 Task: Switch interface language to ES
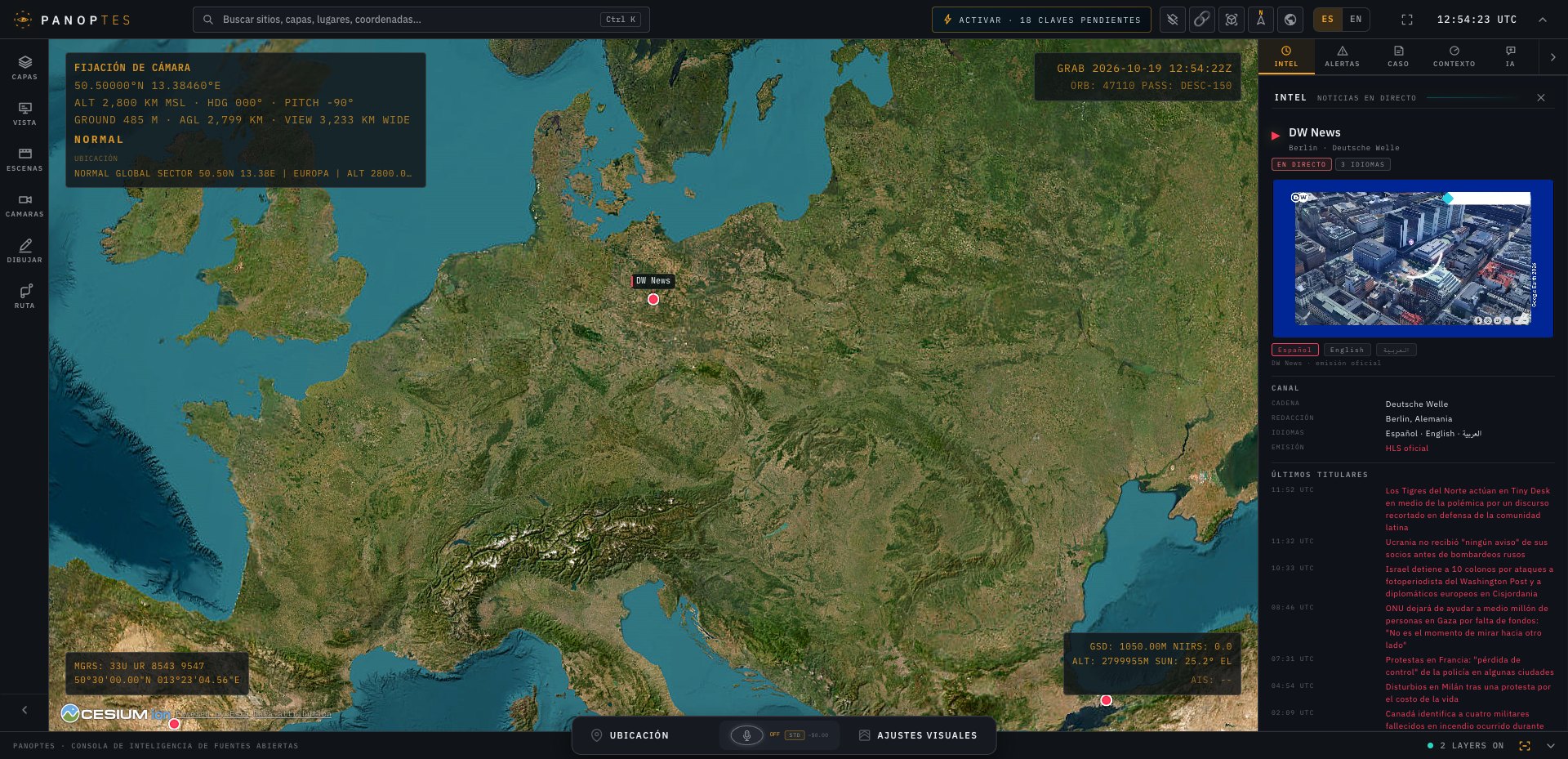pyautogui.click(x=1328, y=20)
